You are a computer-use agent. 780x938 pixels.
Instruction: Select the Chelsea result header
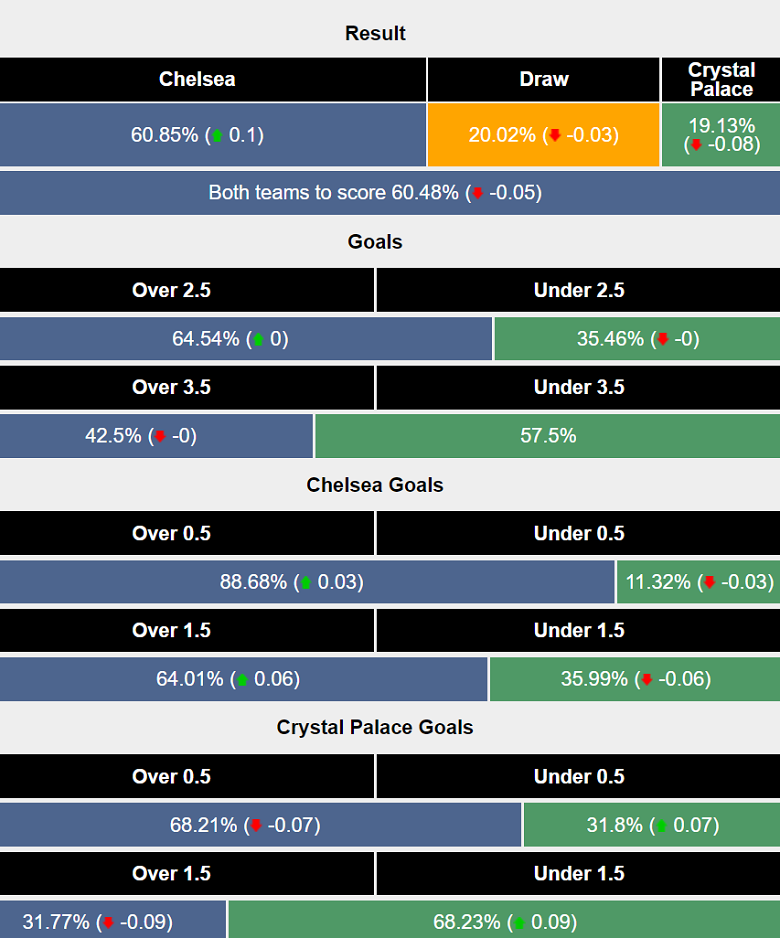pos(197,79)
